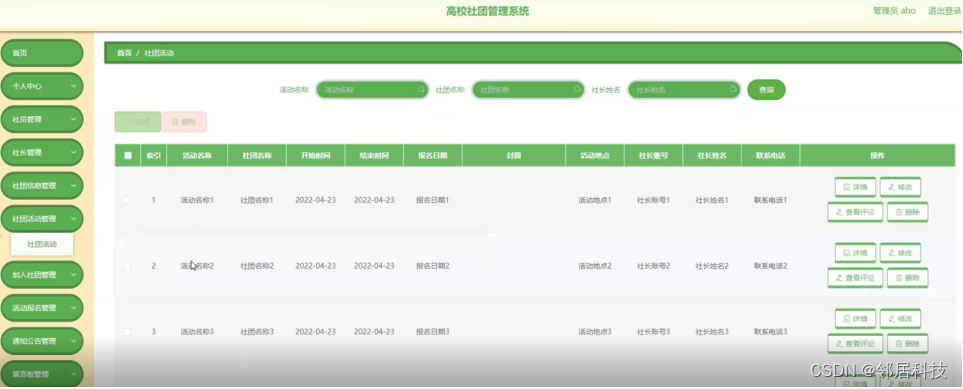This screenshot has height=389, width=963.
Task: Click 修改 for row 活动名称3
Action: coord(900,319)
